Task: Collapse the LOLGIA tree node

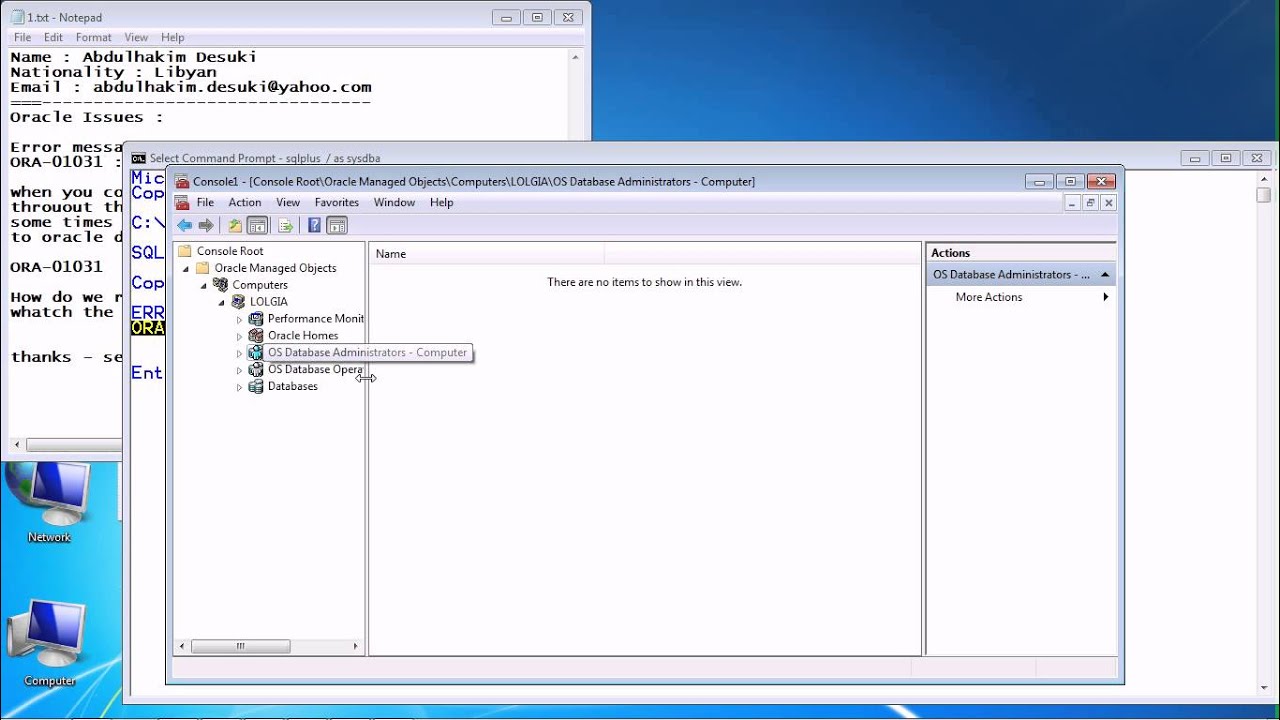Action: pos(222,302)
